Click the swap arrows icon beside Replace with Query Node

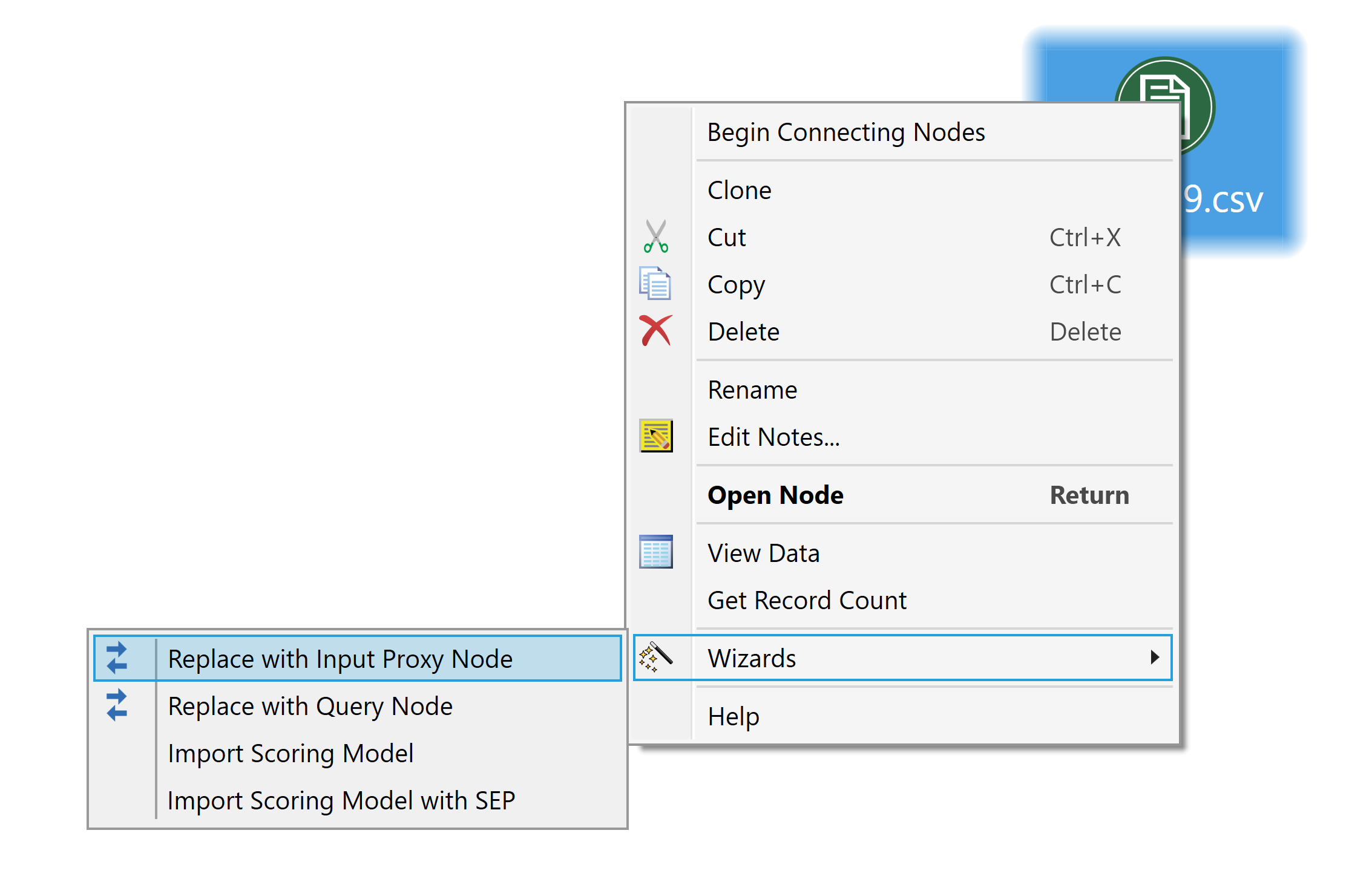tap(117, 705)
